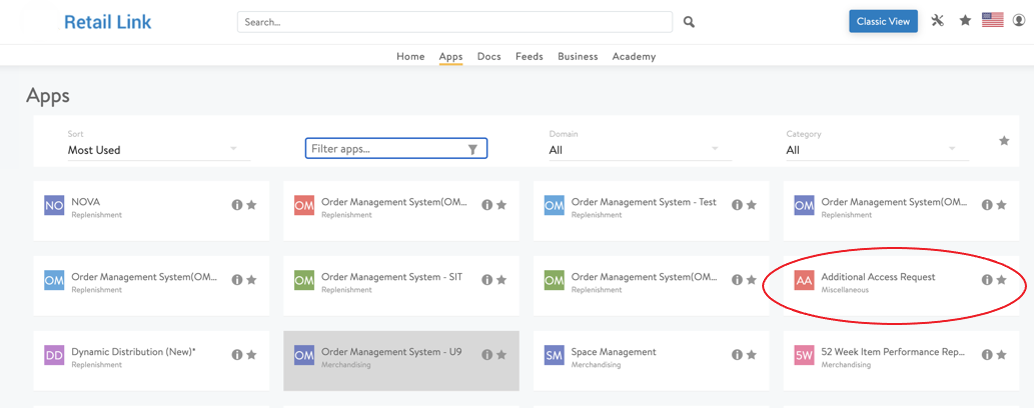Image resolution: width=1034 pixels, height=408 pixels.
Task: Click the funnel icon in Filter apps box
Action: pyautogui.click(x=473, y=150)
